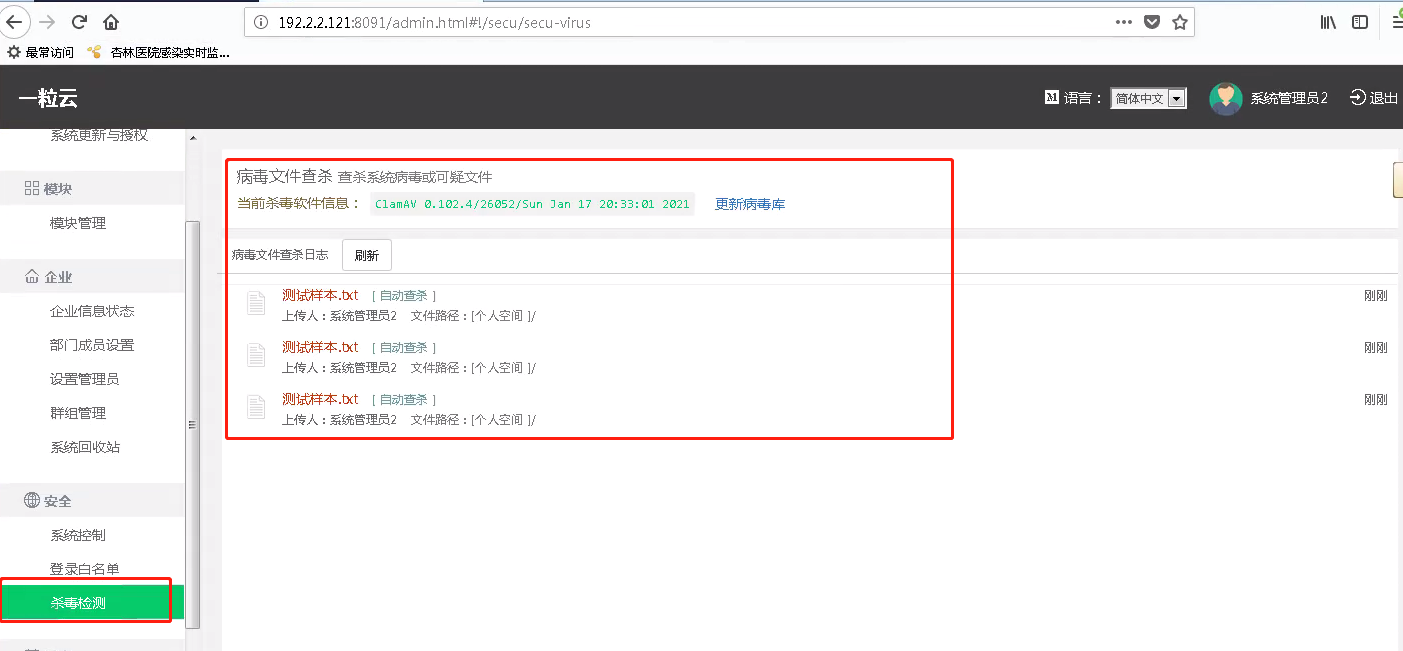The height and width of the screenshot is (651, 1403).
Task: Open 登录白名单 in sidebar
Action: [85, 569]
